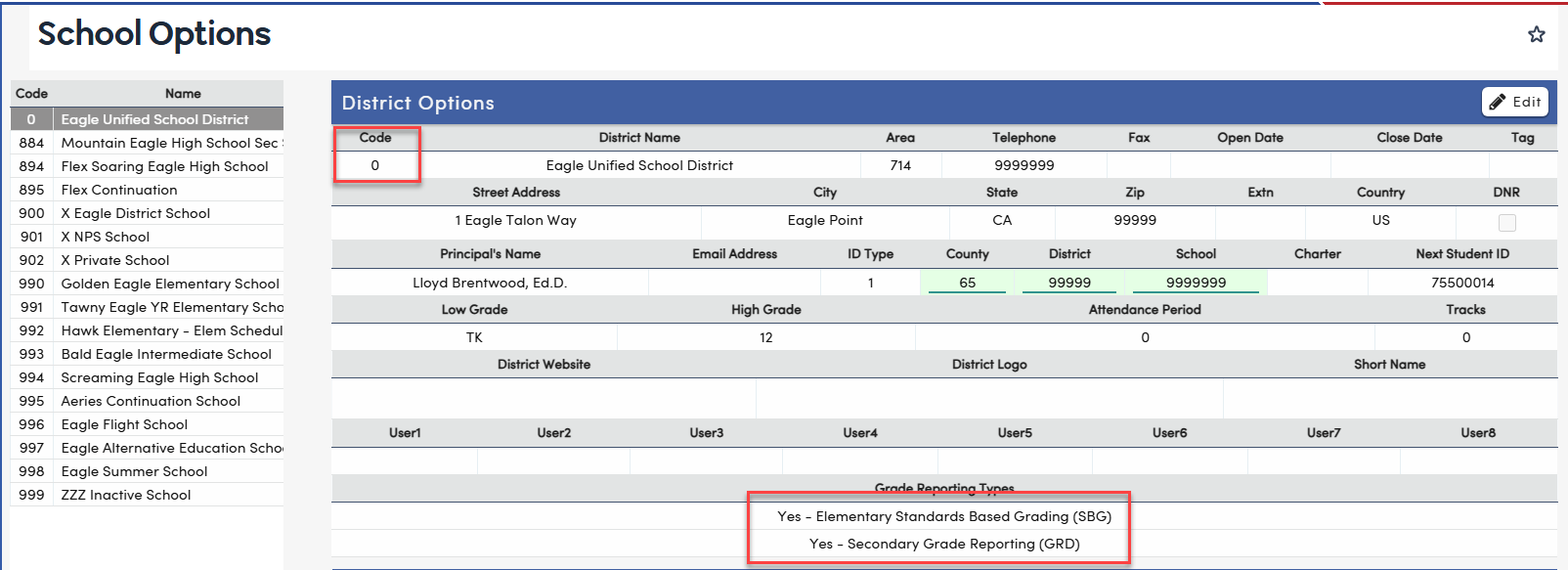
Task: Click the City value Eagle Point
Action: (825, 220)
